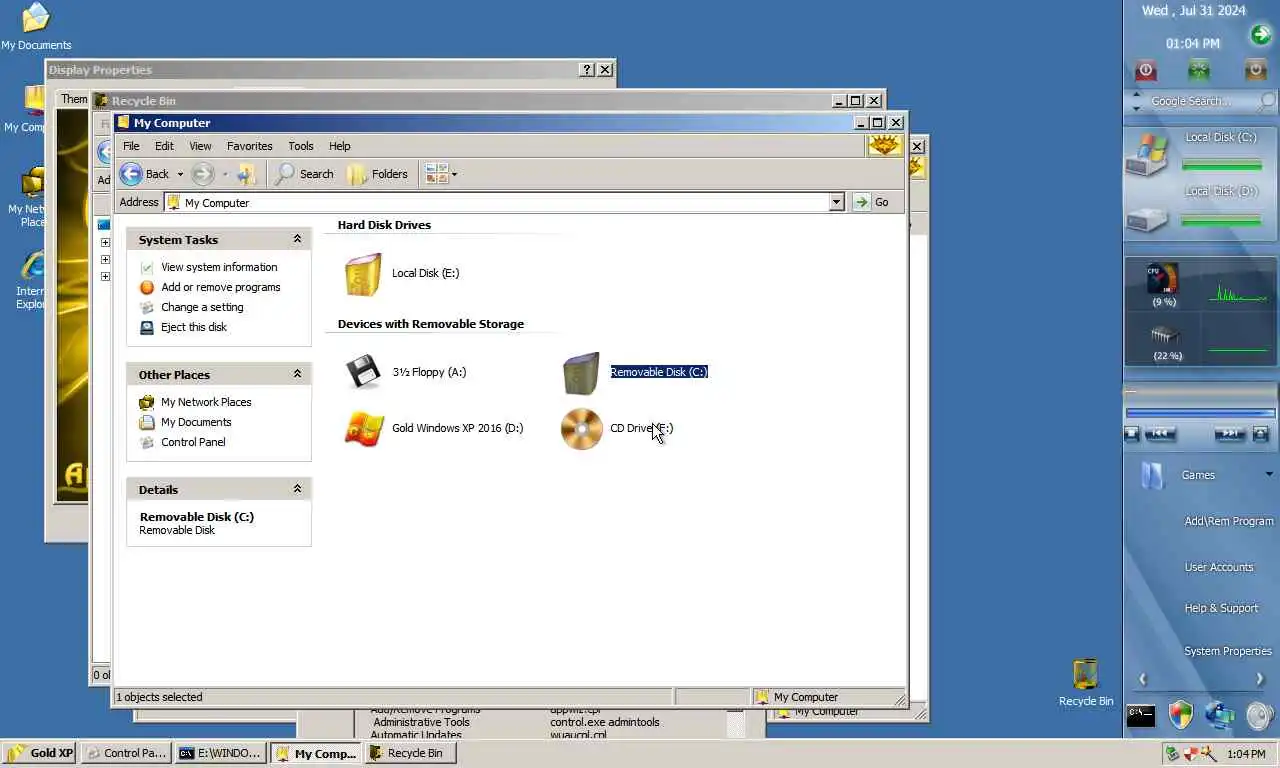The image size is (1280, 768).
Task: Open the Help menu
Action: tap(339, 146)
